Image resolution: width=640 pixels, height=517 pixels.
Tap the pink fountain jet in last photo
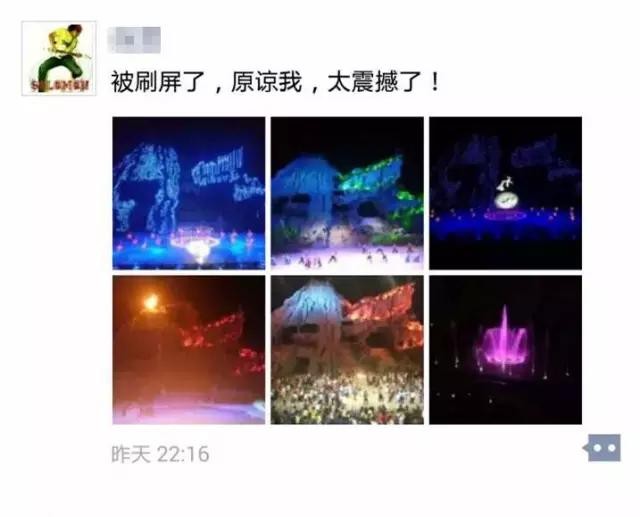tap(504, 341)
